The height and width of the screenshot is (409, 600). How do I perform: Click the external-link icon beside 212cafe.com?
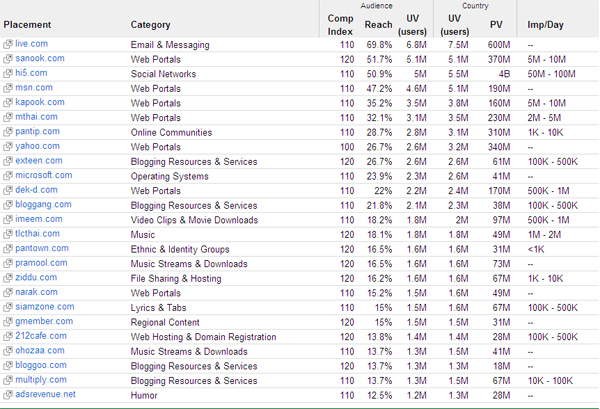(x=8, y=336)
